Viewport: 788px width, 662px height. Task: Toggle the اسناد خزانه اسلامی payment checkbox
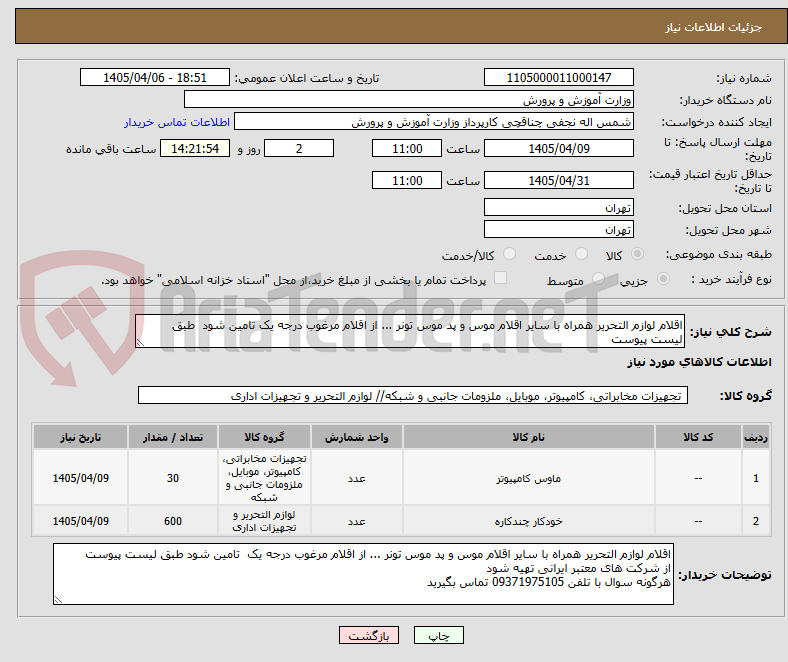coord(500,277)
